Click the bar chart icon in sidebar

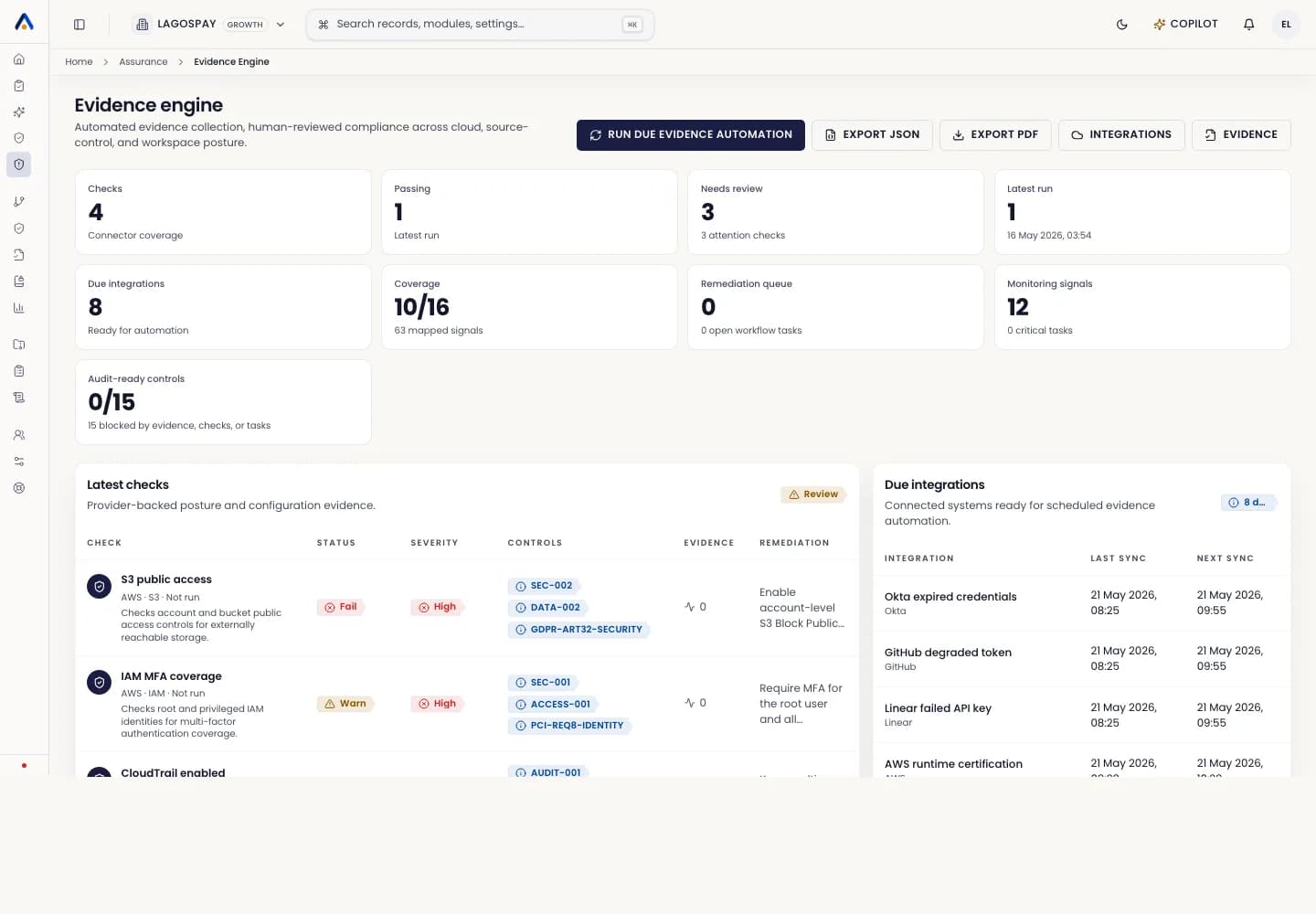(x=18, y=308)
